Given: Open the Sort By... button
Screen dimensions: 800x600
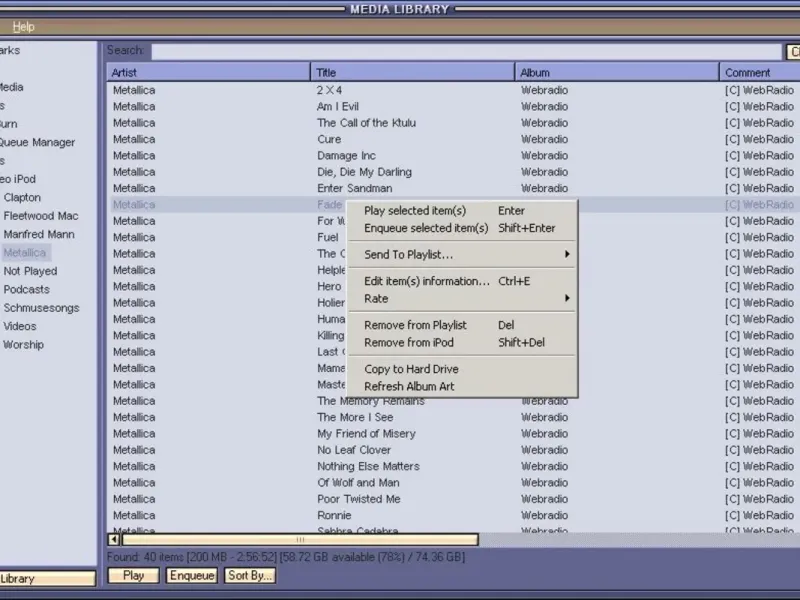Looking at the screenshot, I should [249, 576].
